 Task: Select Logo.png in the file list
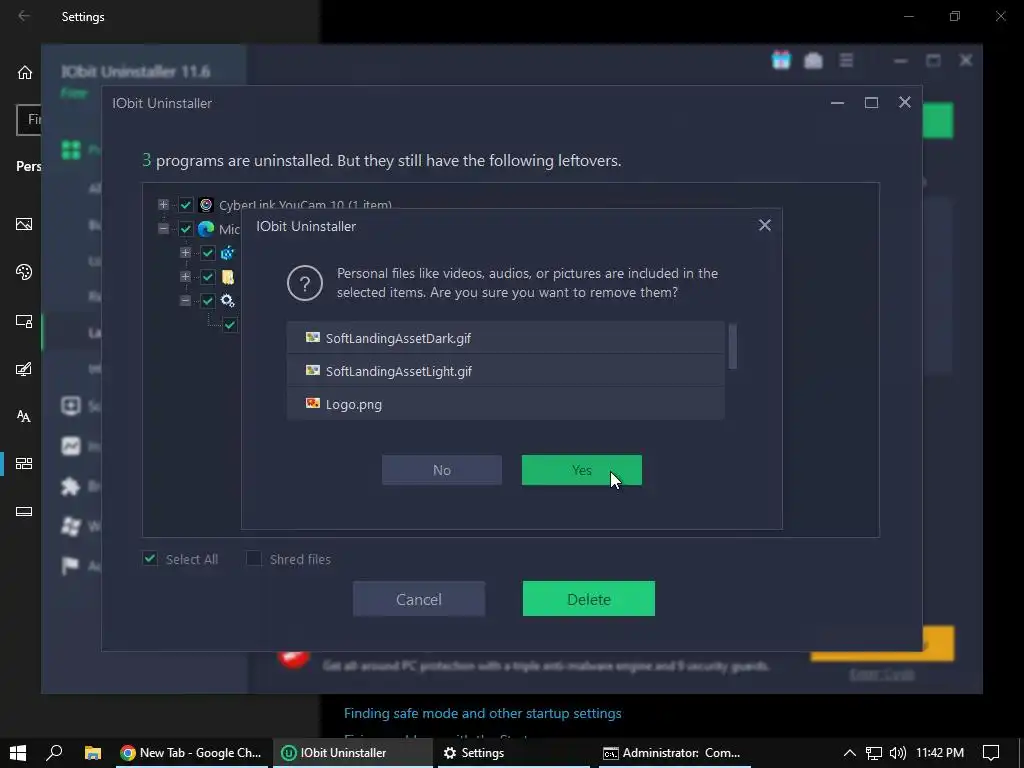505,404
